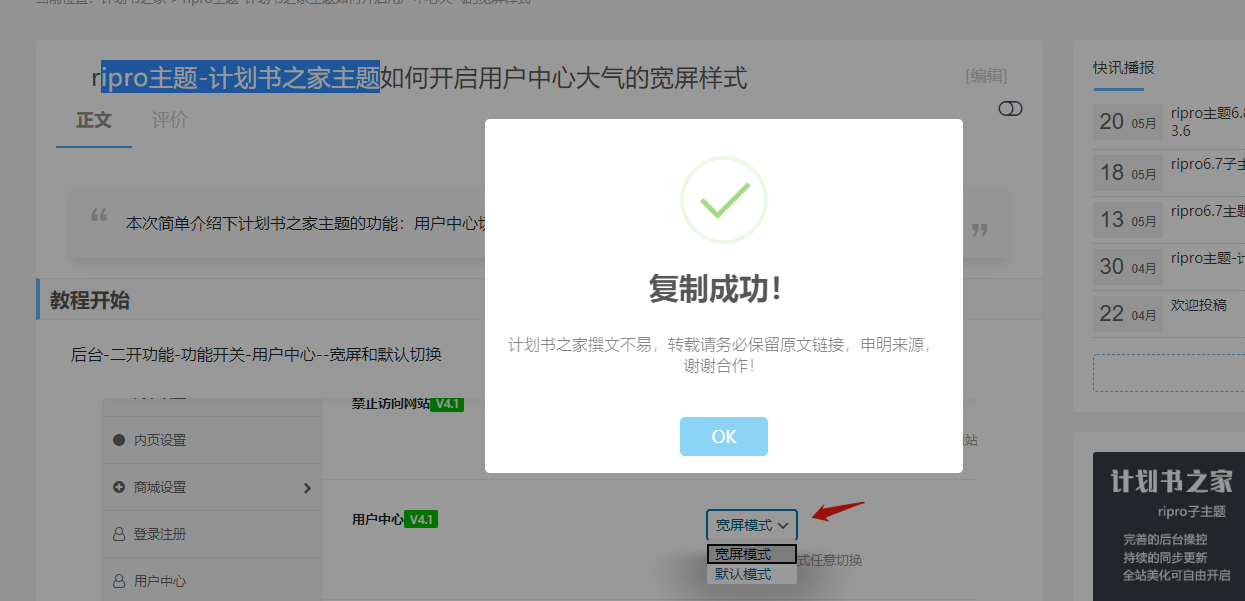The image size is (1245, 601).
Task: Switch to the 正文 tab
Action: pos(94,120)
